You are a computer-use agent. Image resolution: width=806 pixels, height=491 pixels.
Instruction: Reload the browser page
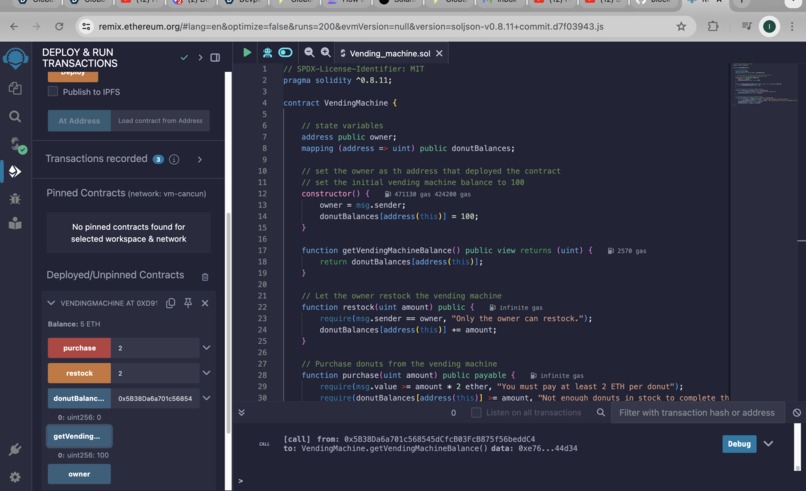(x=59, y=26)
